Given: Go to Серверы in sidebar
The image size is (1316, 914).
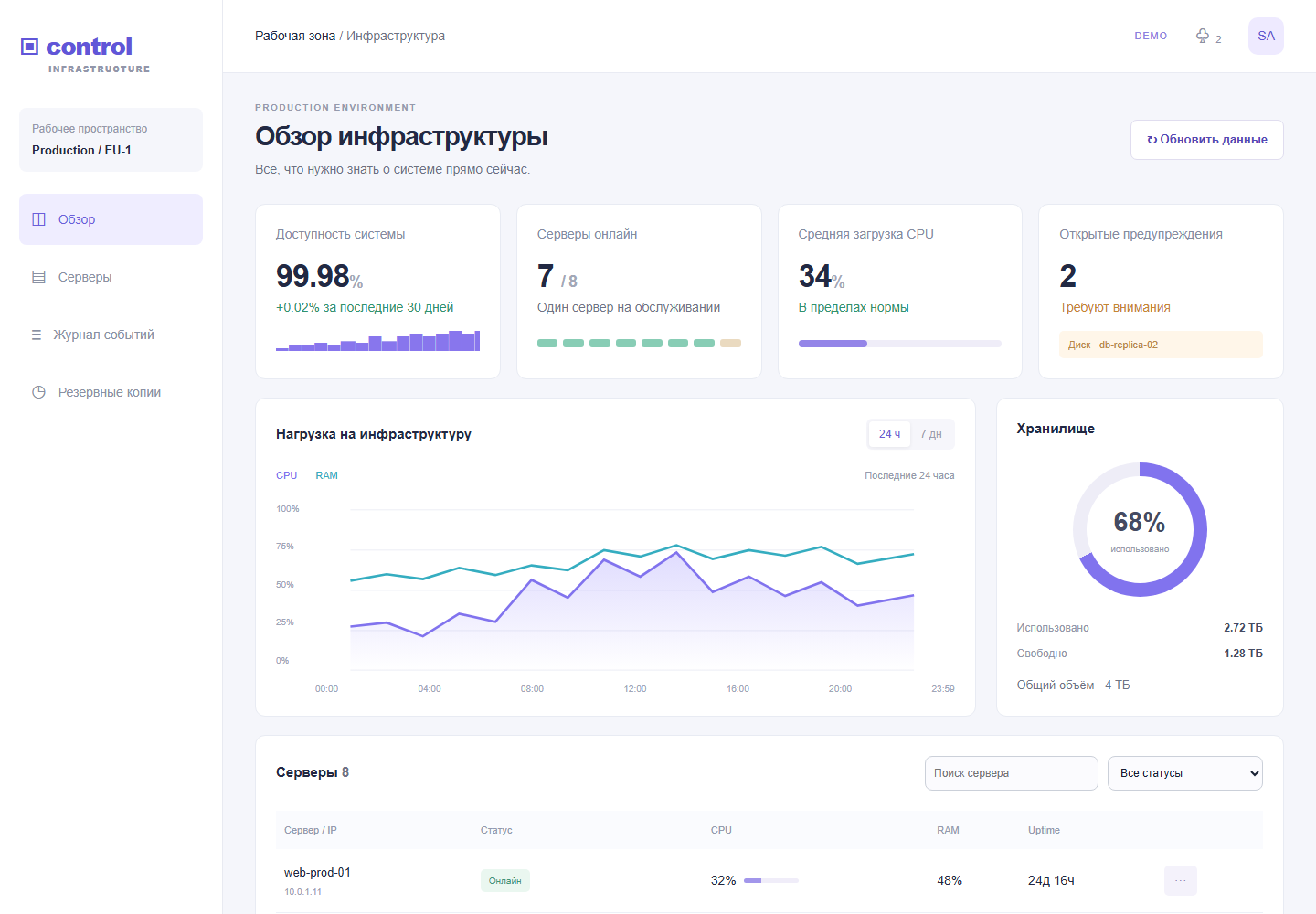Looking at the screenshot, I should click(x=111, y=277).
